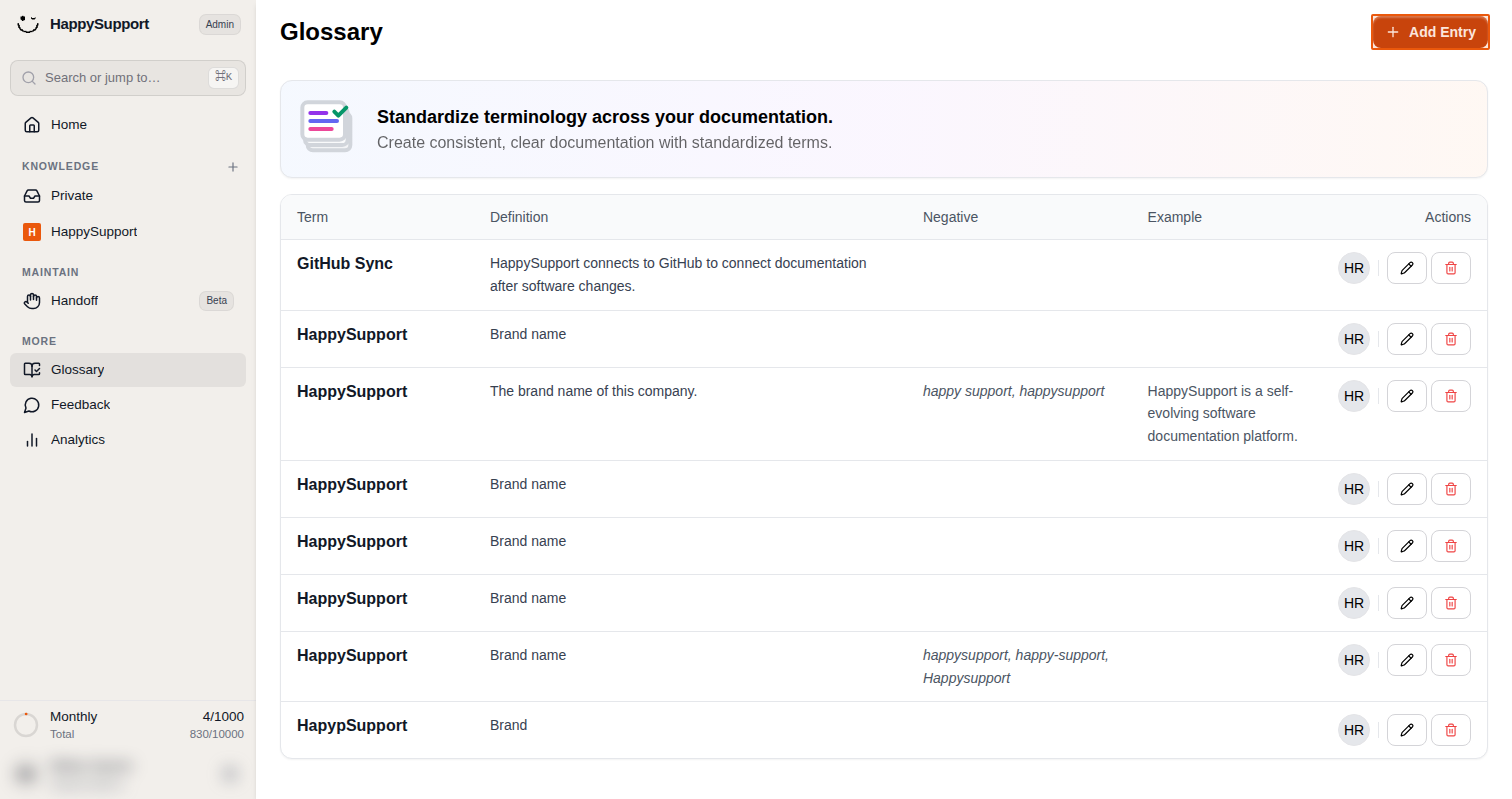The height and width of the screenshot is (799, 1512).
Task: Add new knowledge with the plus icon
Action: click(233, 167)
